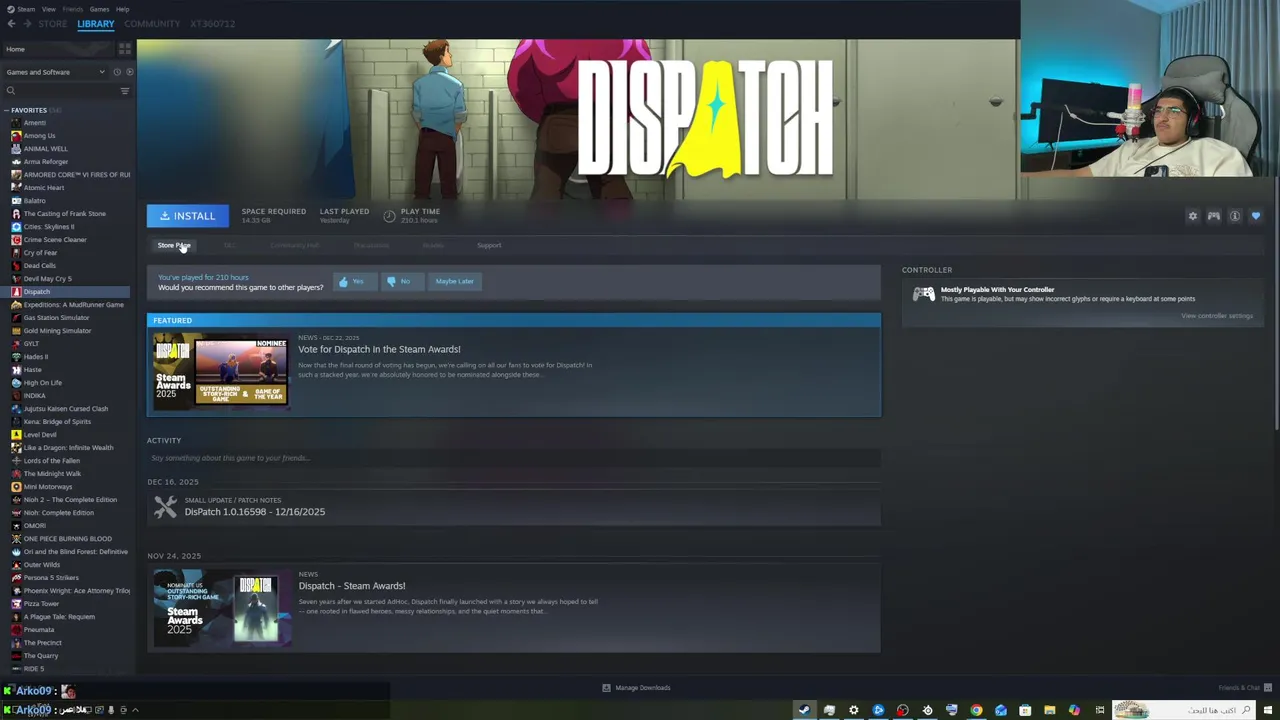
Task: Toggle sort by recent clock icon
Action: [116, 72]
